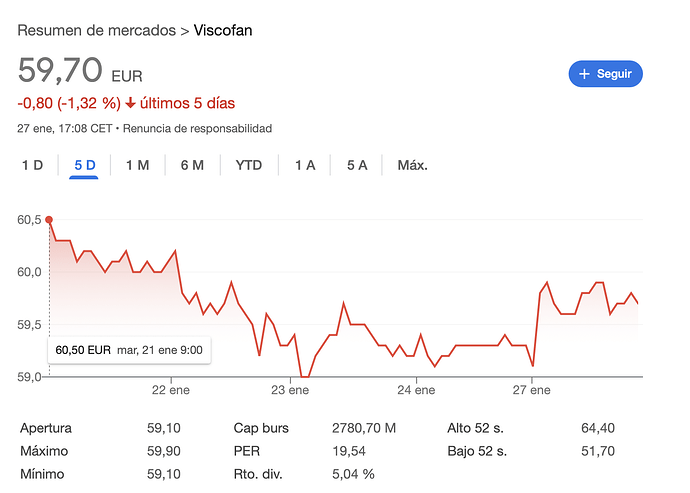This screenshot has height=493, width=690.
Task: Click the Viscofan title text
Action: (x=223, y=30)
